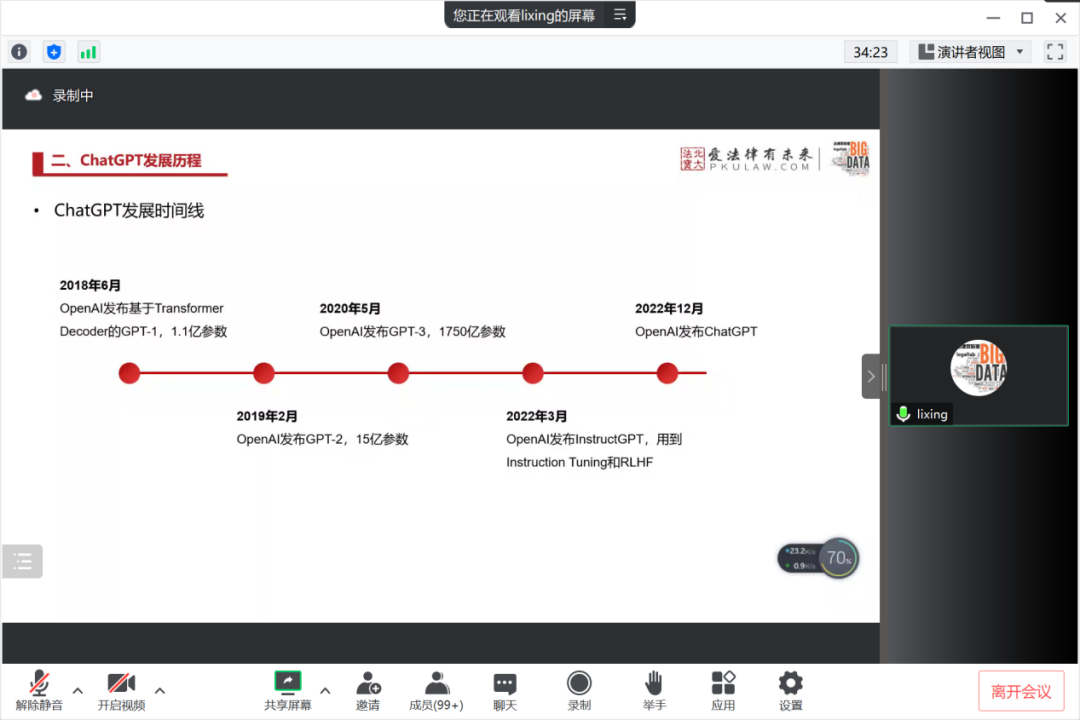This screenshot has height=720, width=1080.
Task: Open meeting info icon
Action: 19,52
